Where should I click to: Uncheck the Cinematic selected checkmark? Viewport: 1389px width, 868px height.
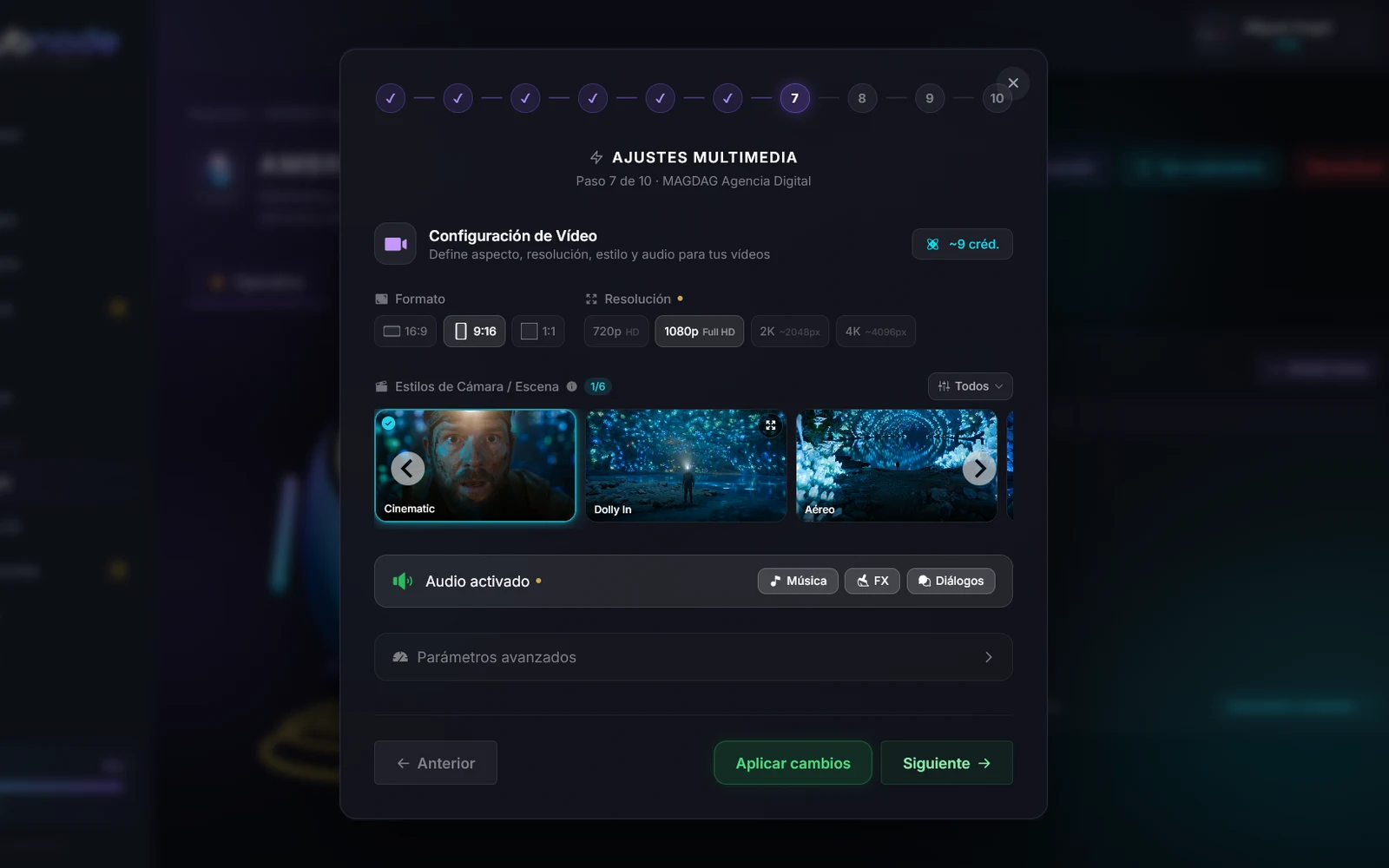[x=389, y=424]
